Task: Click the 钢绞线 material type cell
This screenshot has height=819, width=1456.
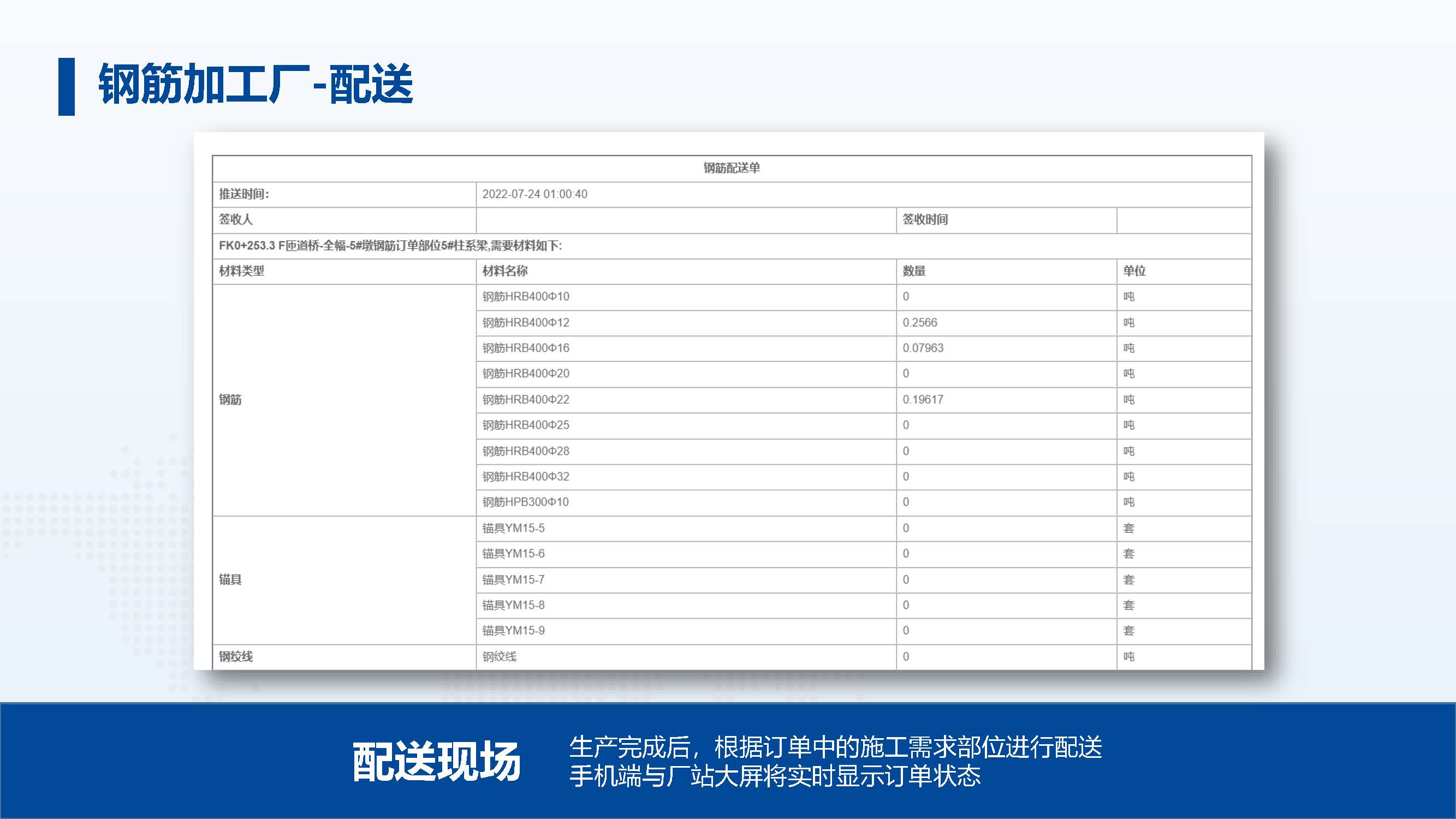Action: point(236,656)
